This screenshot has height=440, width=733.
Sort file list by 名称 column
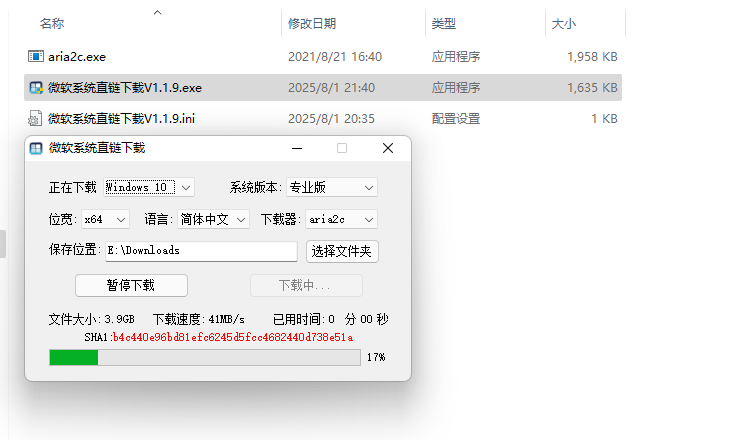pyautogui.click(x=52, y=23)
